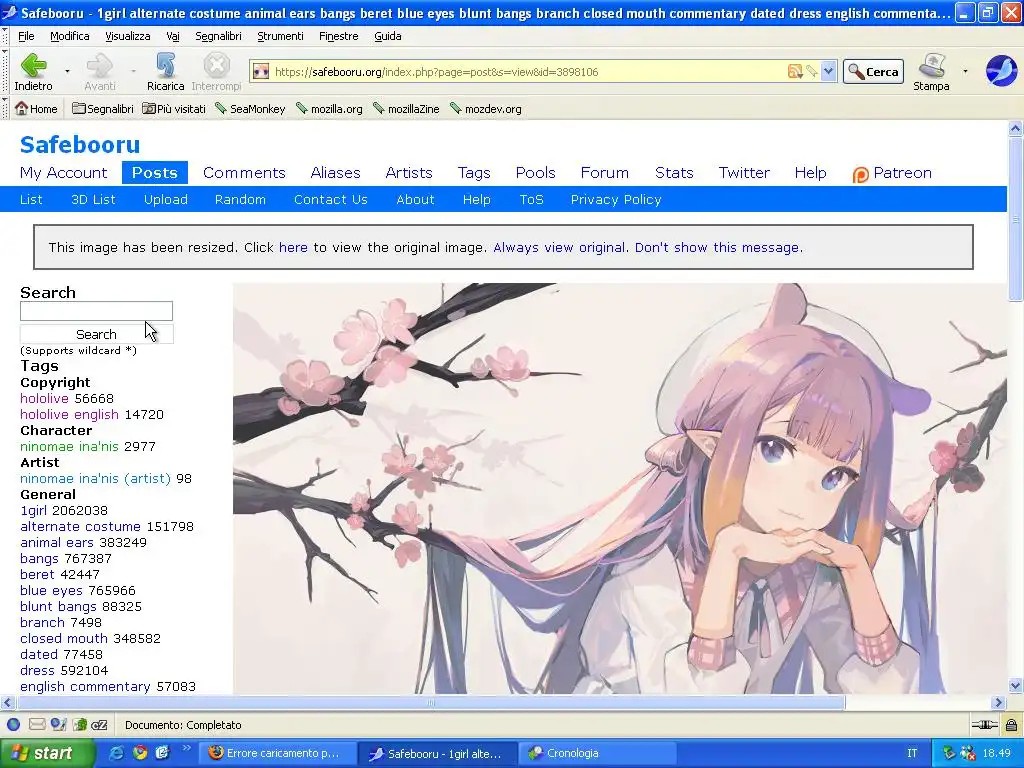Click the third quick launch icon
This screenshot has width=1024, height=768.
coord(162,753)
